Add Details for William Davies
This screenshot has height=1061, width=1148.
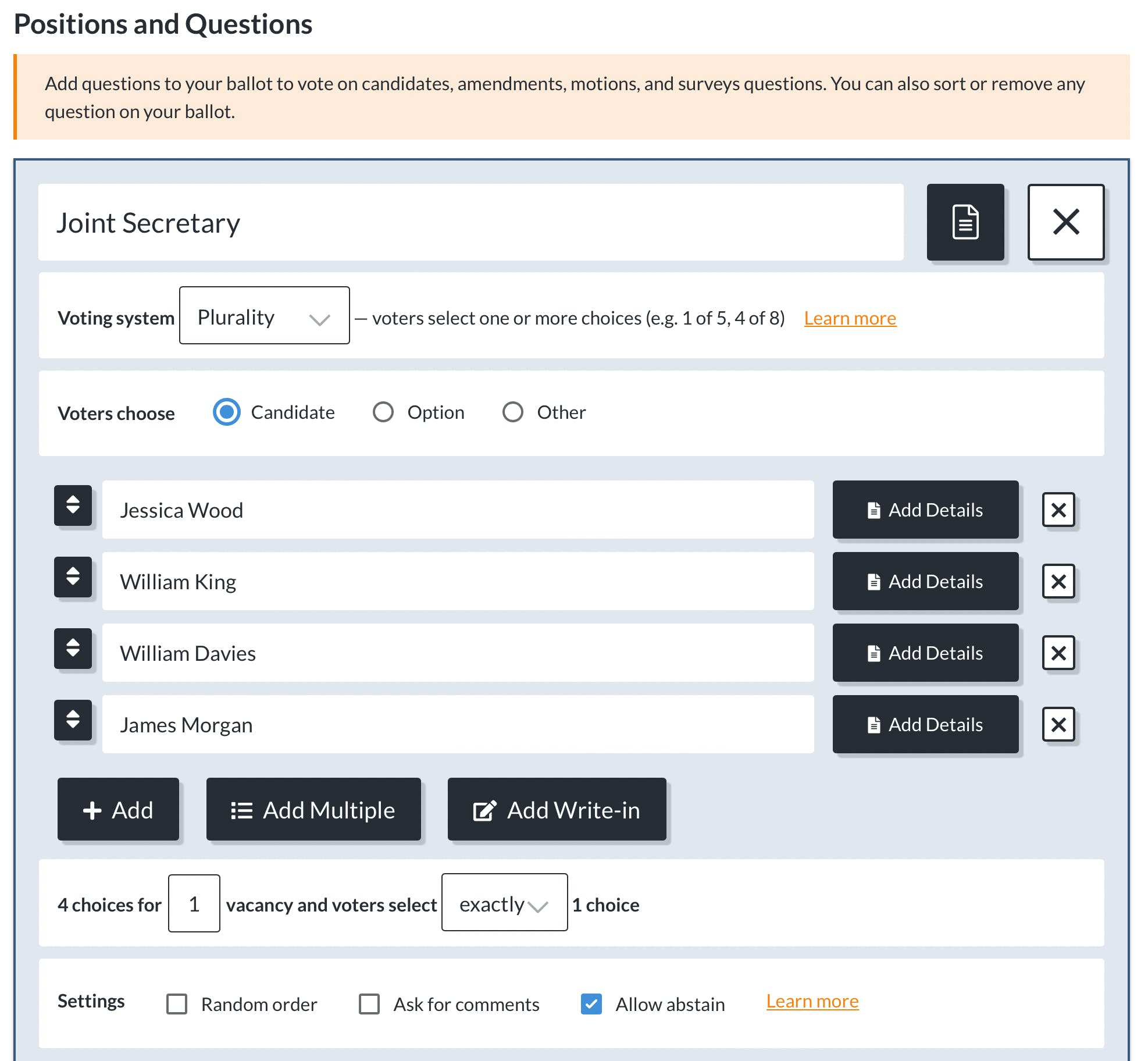click(925, 653)
